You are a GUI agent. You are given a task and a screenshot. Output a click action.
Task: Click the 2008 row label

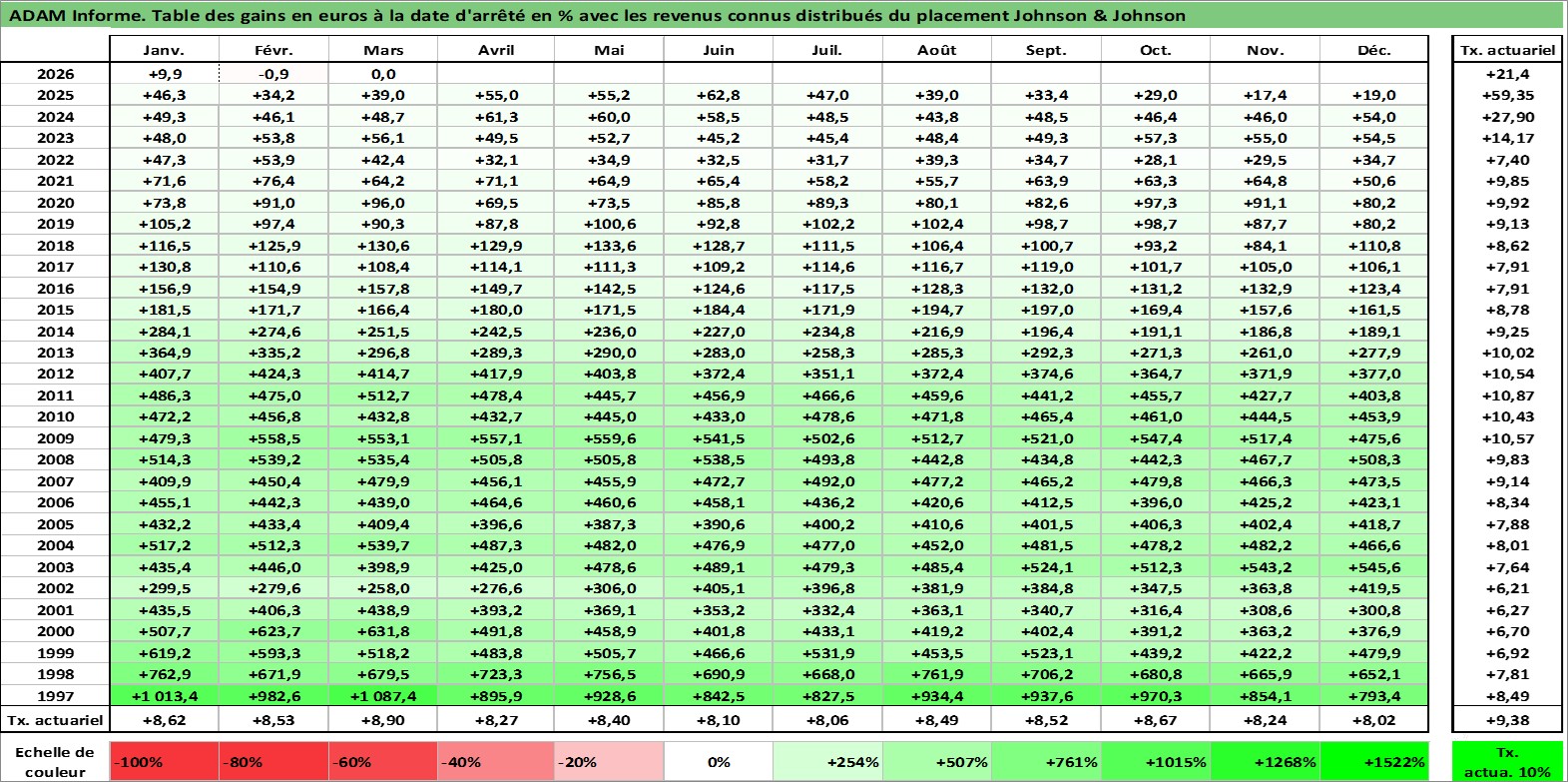coord(56,459)
